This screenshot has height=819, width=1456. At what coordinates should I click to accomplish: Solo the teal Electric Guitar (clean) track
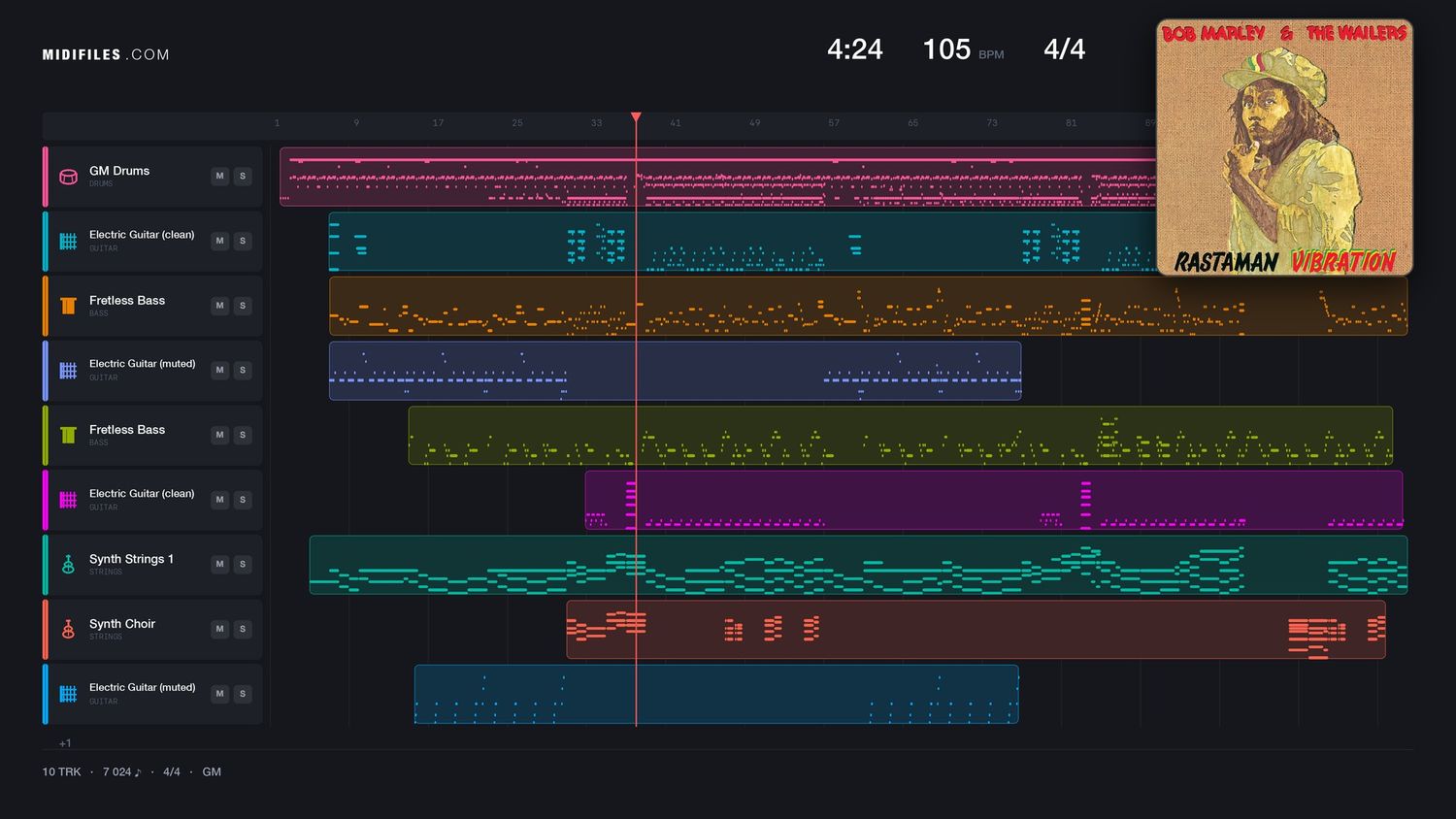tap(243, 241)
